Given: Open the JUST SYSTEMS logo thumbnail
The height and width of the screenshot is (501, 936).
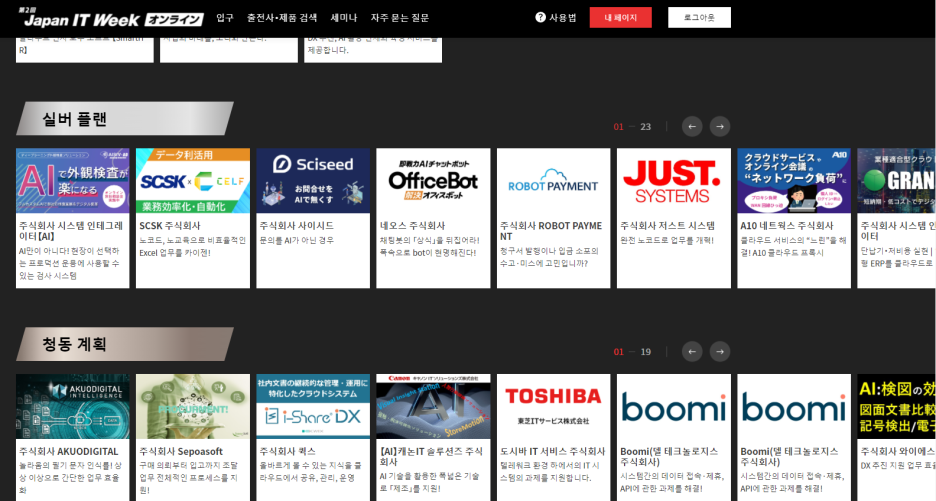Looking at the screenshot, I should (674, 181).
